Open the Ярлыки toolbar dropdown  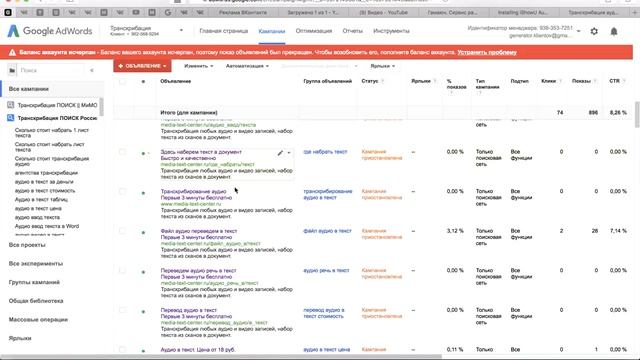point(382,66)
